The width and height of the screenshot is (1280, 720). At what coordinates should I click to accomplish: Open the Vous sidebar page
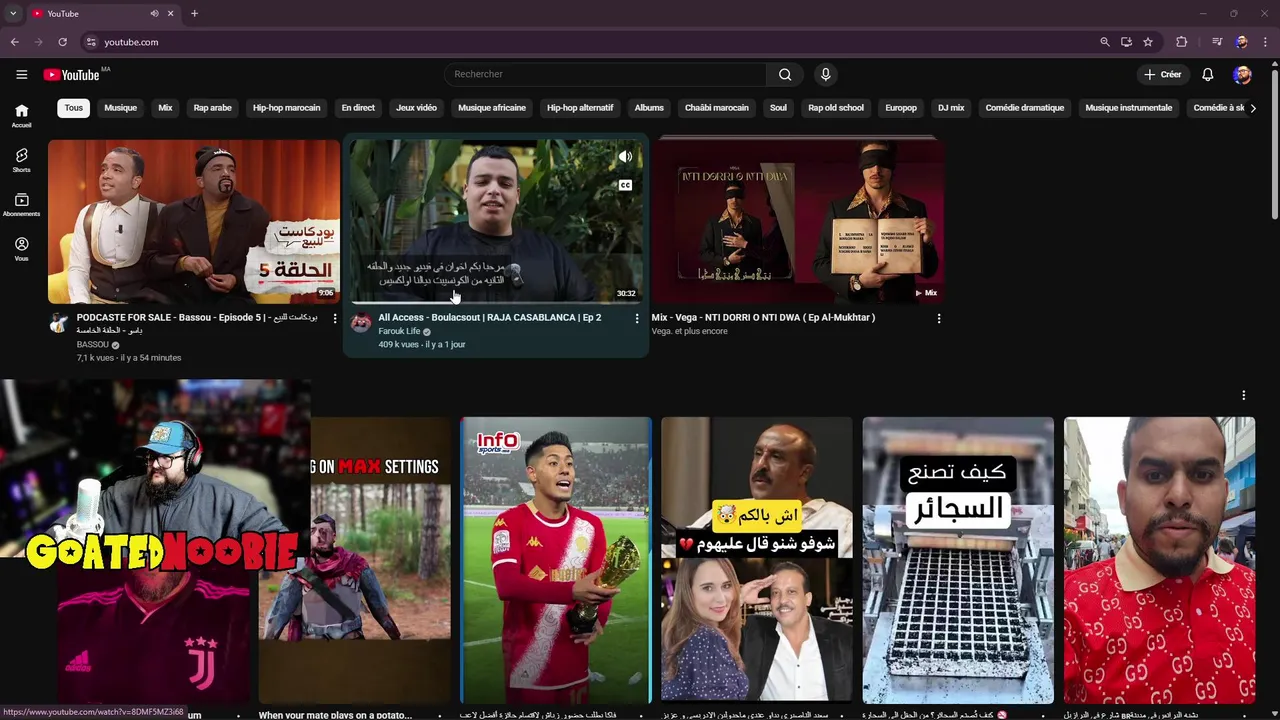tap(21, 249)
